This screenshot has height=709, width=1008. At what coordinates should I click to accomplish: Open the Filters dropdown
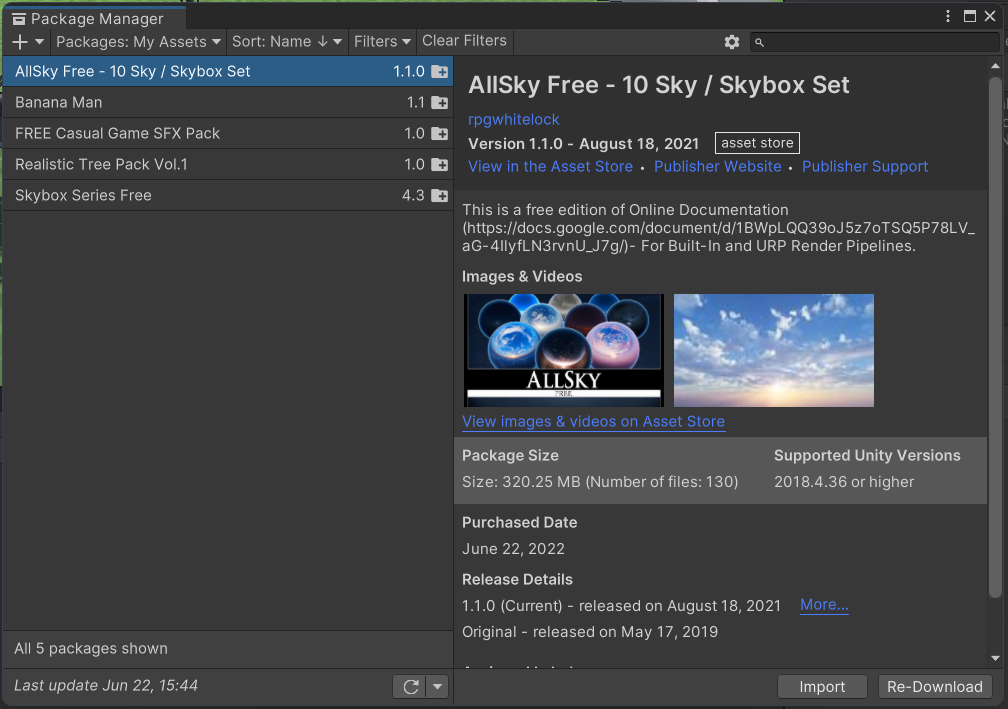[x=382, y=42]
